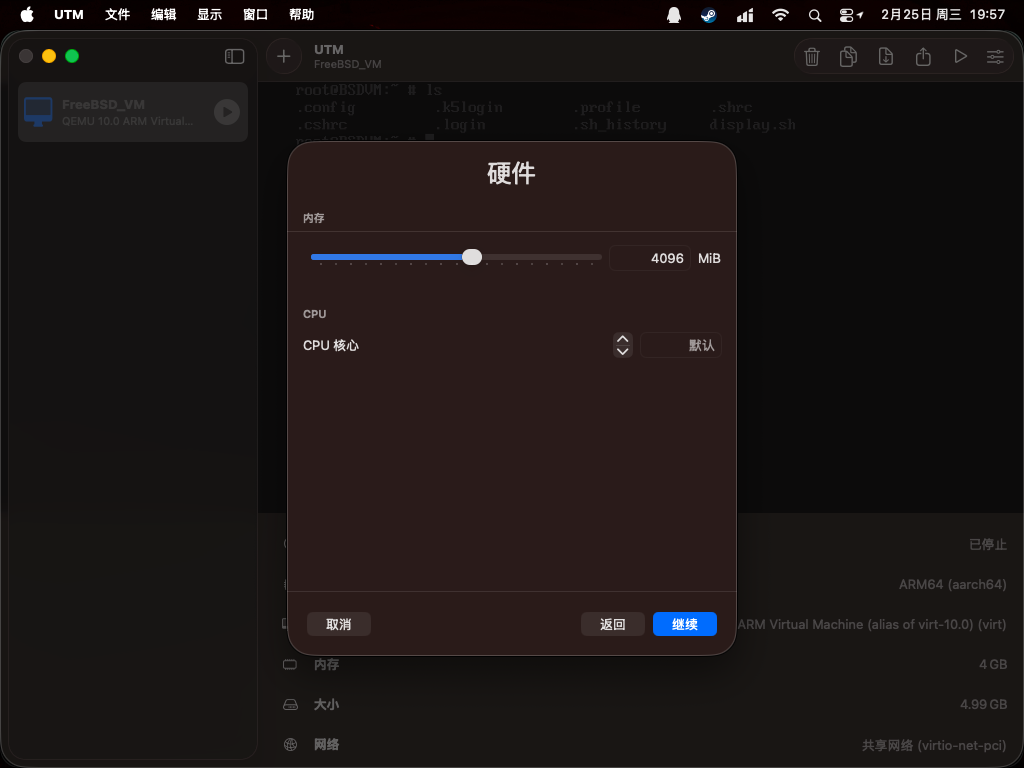Adjust the memory slider handle
This screenshot has height=768, width=1024.
(x=472, y=257)
